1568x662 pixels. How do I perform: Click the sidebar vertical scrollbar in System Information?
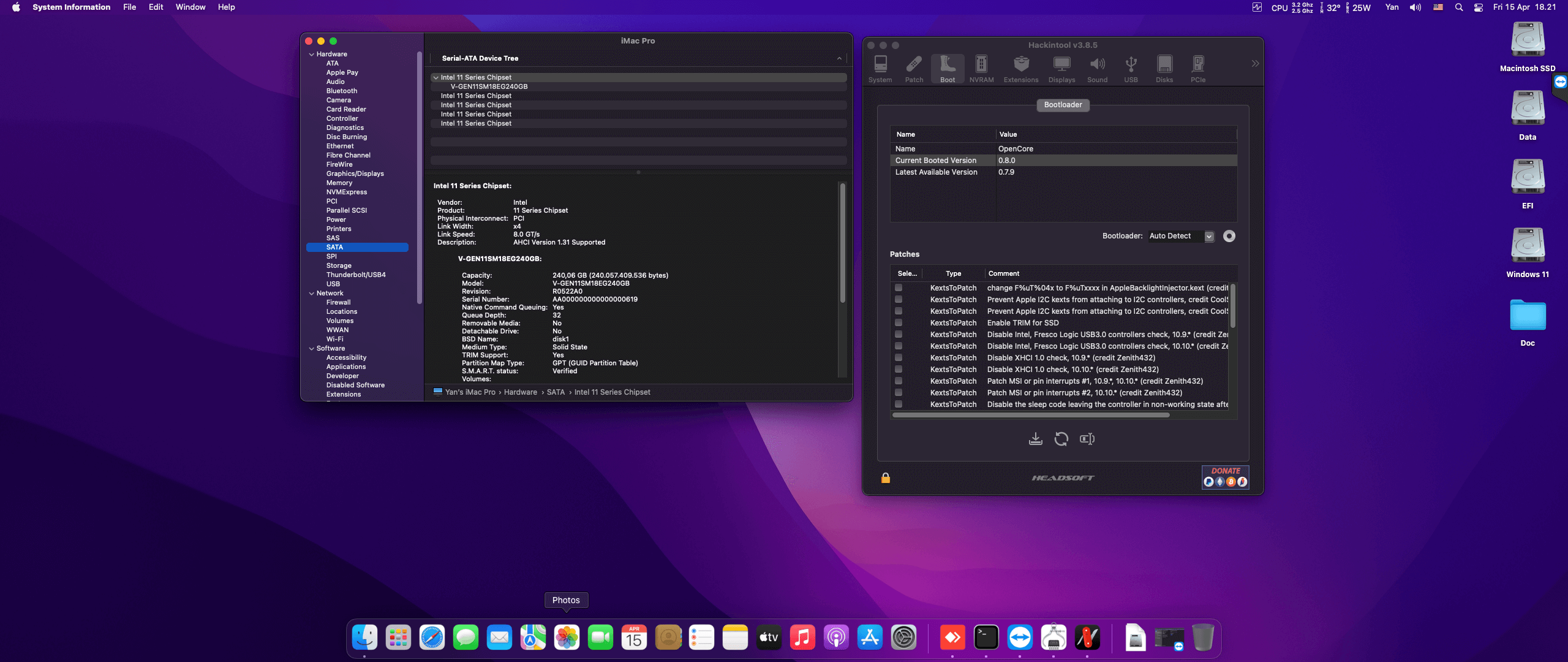coord(420,178)
